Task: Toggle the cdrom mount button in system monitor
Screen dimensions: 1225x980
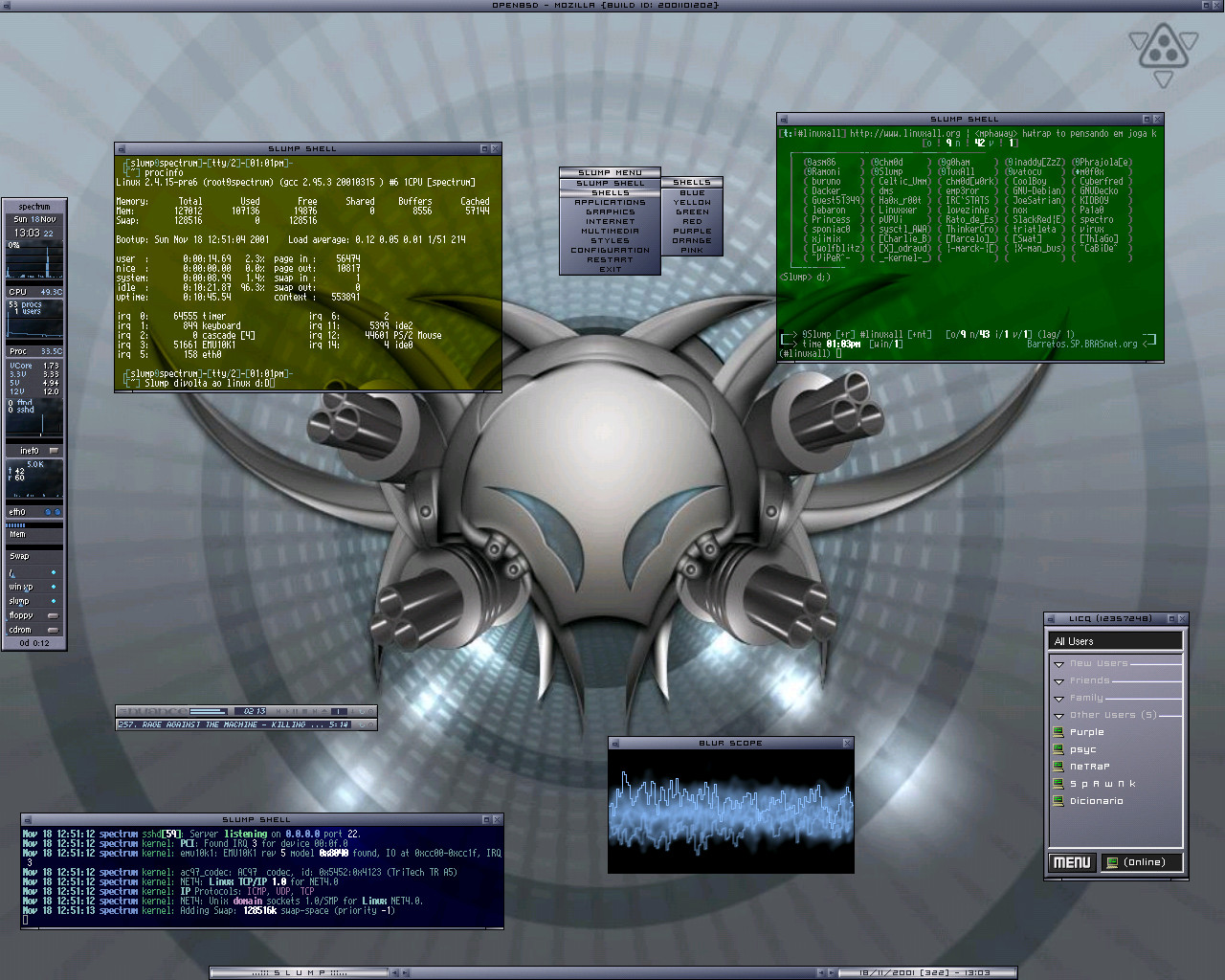Action: [53, 630]
